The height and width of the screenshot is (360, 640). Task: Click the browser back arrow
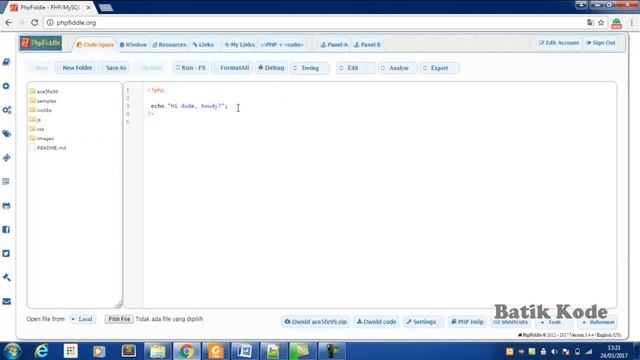pyautogui.click(x=9, y=23)
